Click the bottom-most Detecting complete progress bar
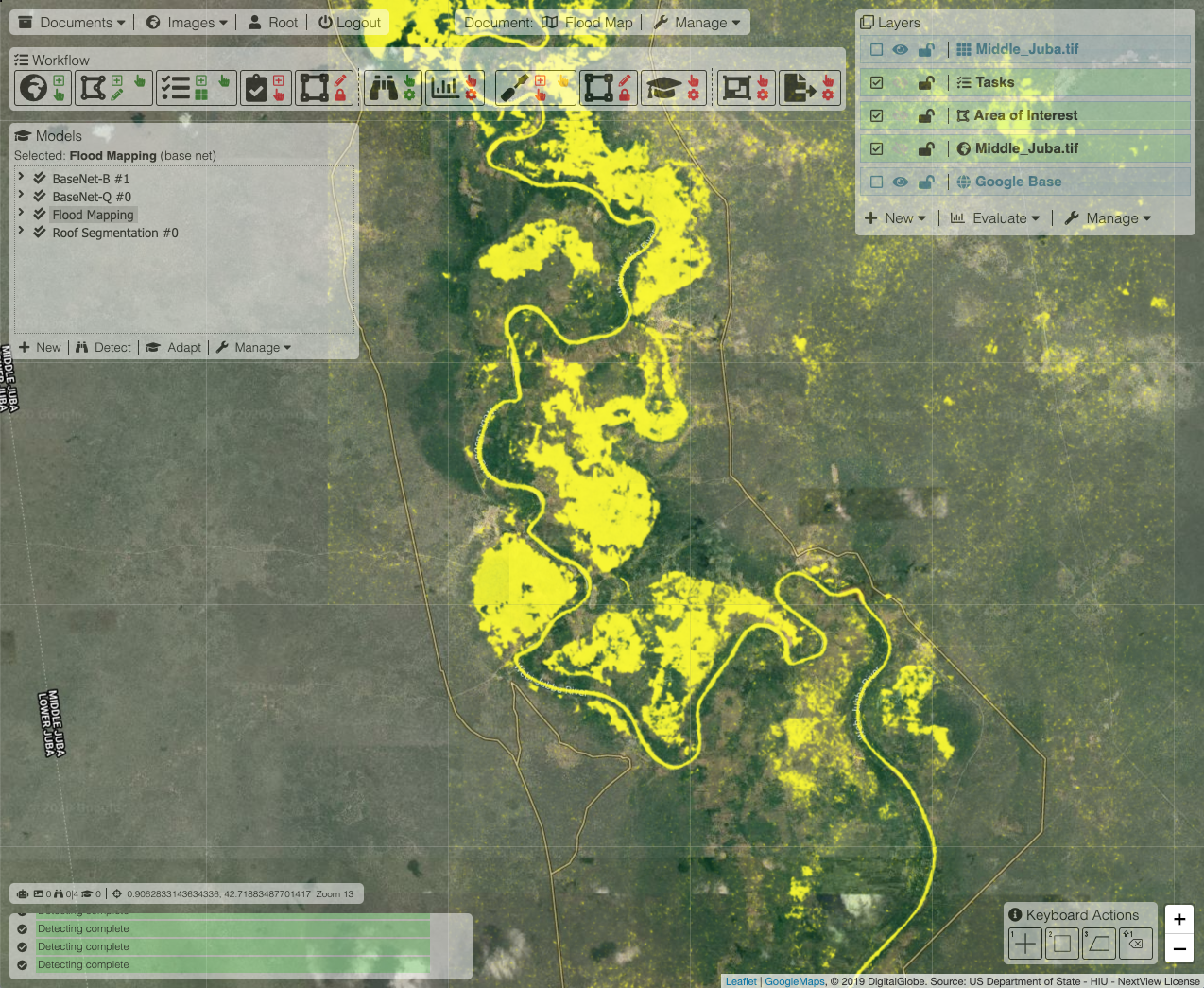Image resolution: width=1204 pixels, height=988 pixels. coord(233,964)
